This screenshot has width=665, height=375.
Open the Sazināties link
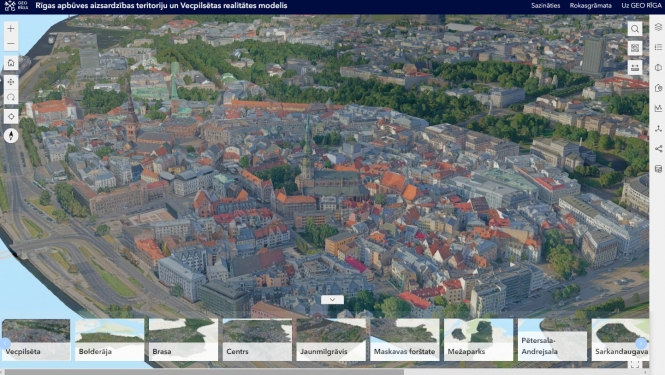coord(545,6)
